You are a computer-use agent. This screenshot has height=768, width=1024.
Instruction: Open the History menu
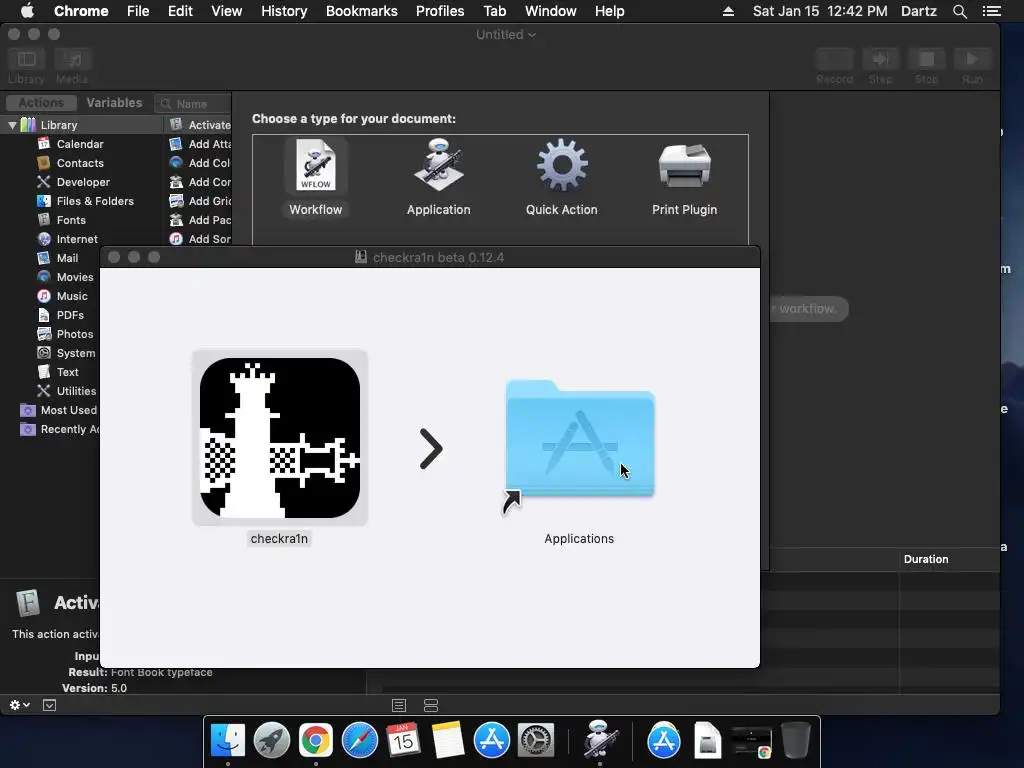284,11
